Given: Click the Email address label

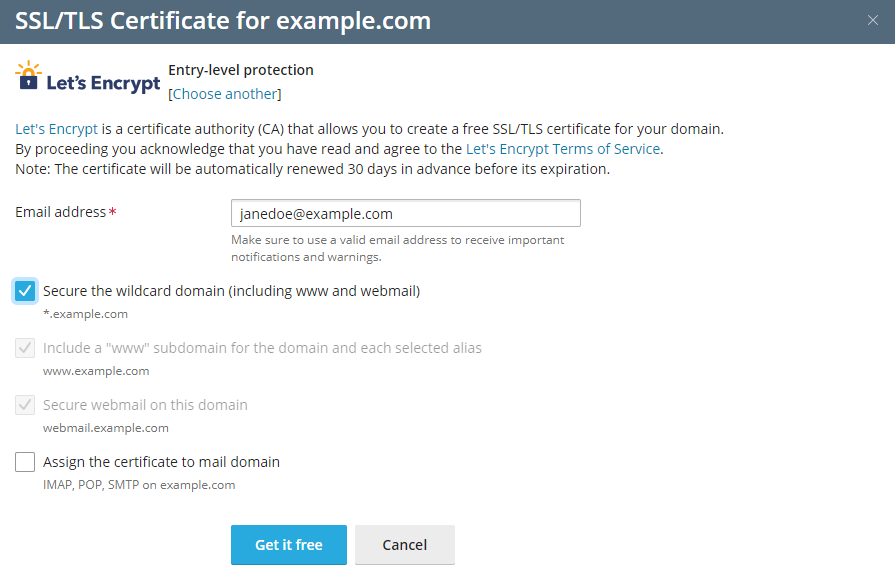Looking at the screenshot, I should tap(60, 212).
